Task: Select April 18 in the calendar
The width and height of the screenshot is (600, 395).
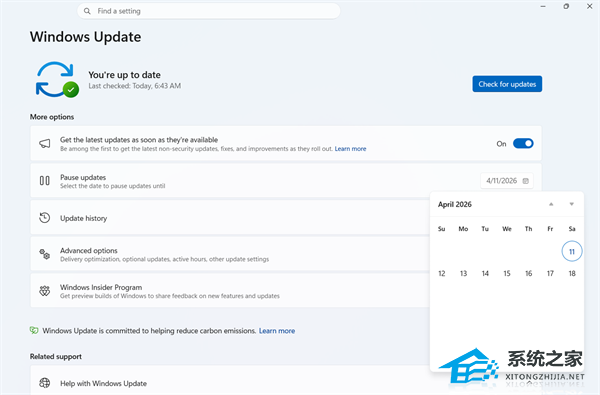Action: tap(572, 273)
